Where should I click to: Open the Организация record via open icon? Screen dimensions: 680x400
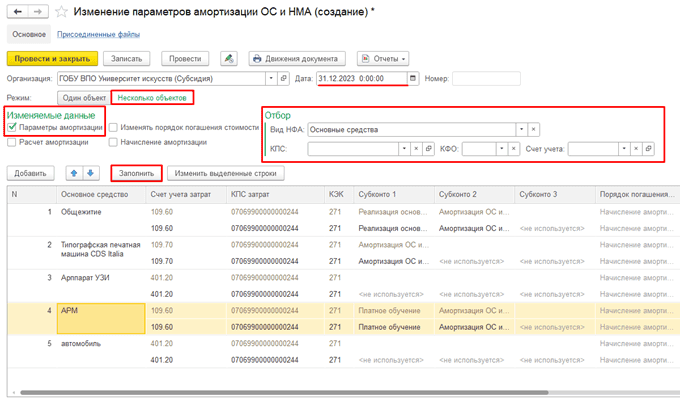(x=284, y=79)
